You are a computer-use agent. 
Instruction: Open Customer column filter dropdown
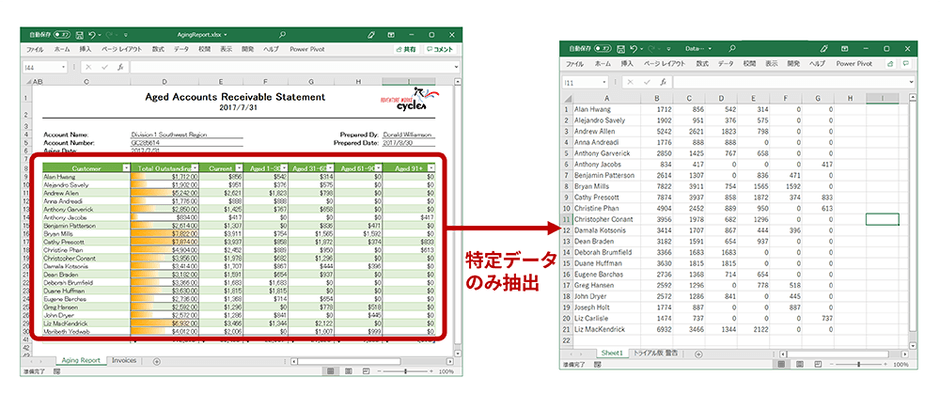pos(126,168)
